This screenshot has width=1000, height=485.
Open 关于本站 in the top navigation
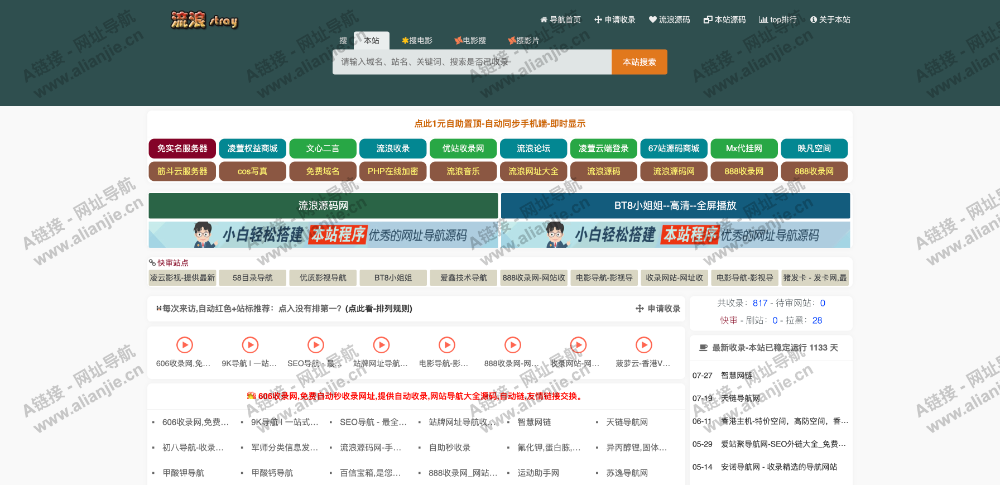pyautogui.click(x=830, y=20)
